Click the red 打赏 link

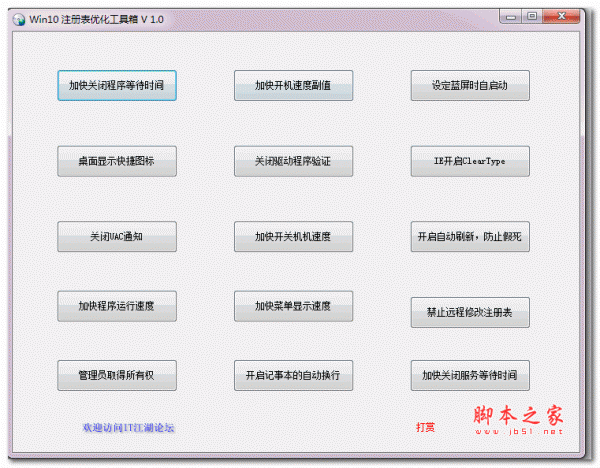[426, 427]
